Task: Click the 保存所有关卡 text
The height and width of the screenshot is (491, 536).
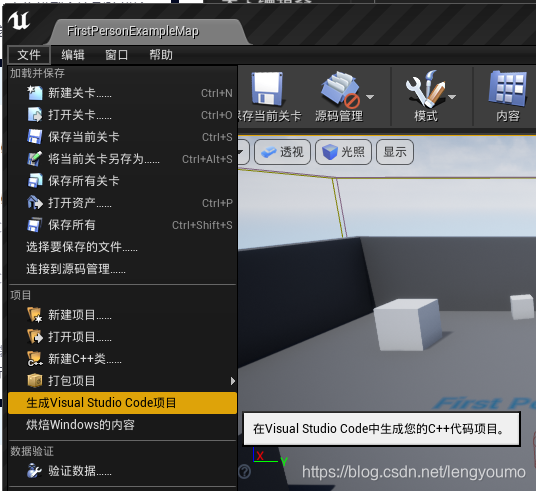Action: pyautogui.click(x=83, y=181)
